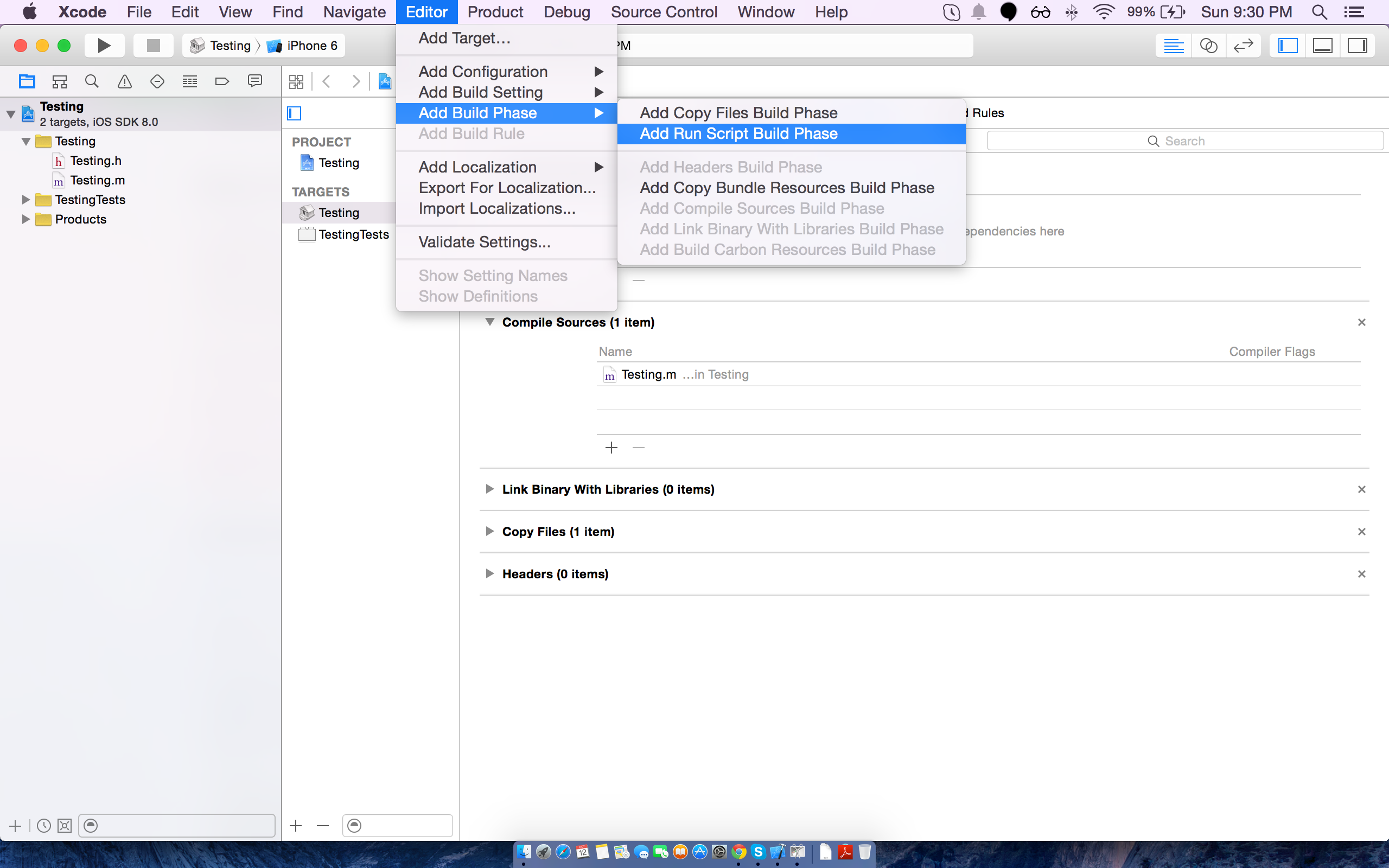Click the related items grid icon
This screenshot has width=1389, height=868.
(296, 81)
